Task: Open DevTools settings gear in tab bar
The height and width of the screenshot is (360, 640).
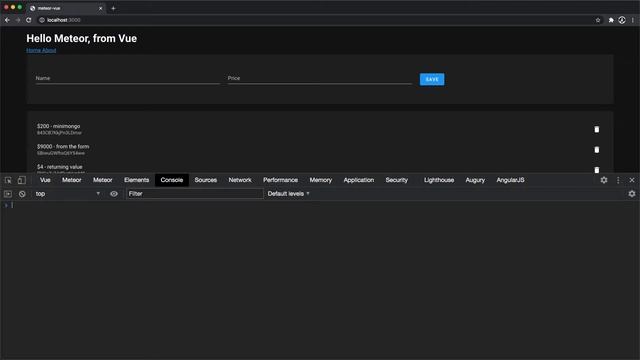Action: pos(604,180)
